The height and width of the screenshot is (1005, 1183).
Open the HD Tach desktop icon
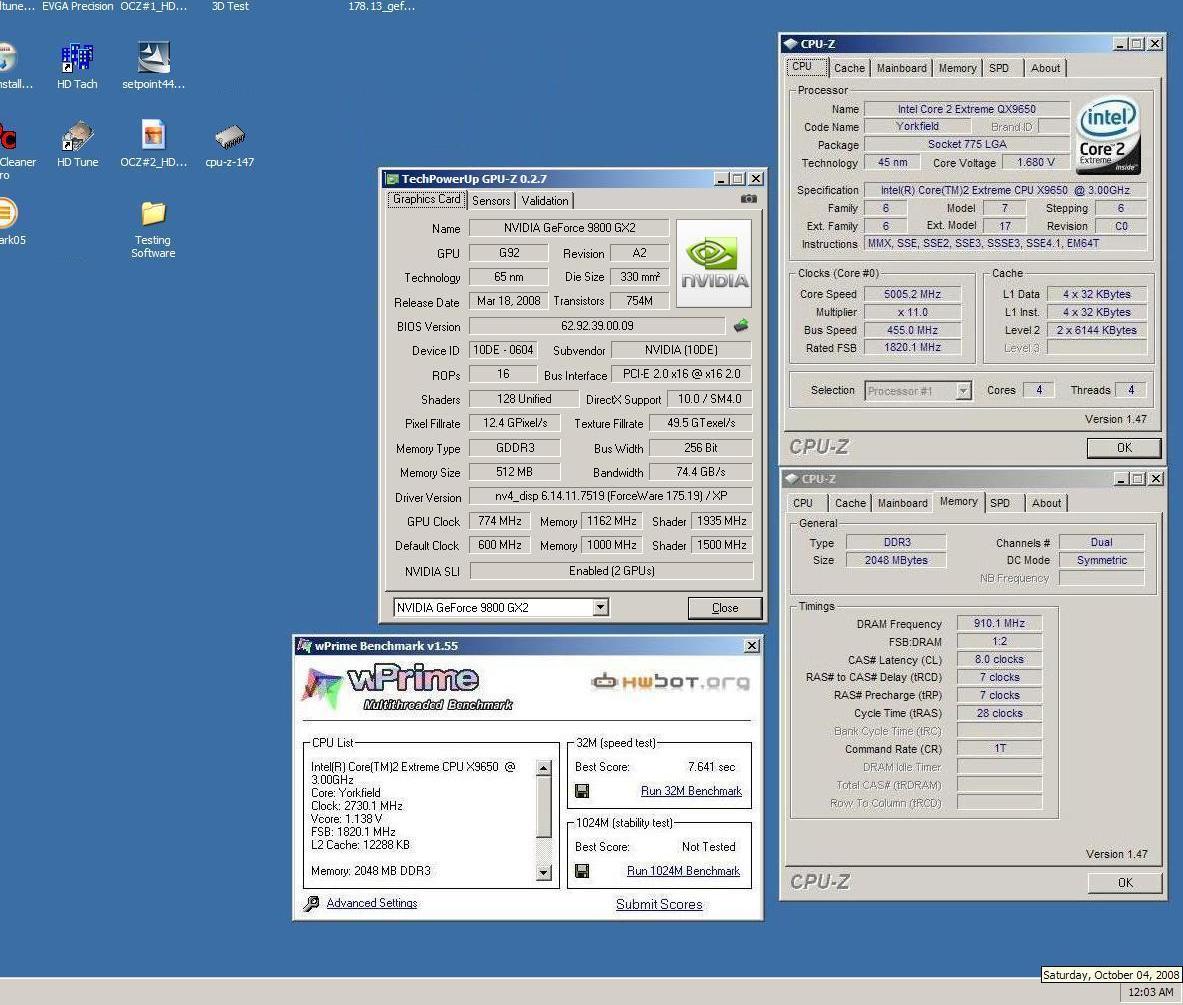pyautogui.click(x=77, y=65)
